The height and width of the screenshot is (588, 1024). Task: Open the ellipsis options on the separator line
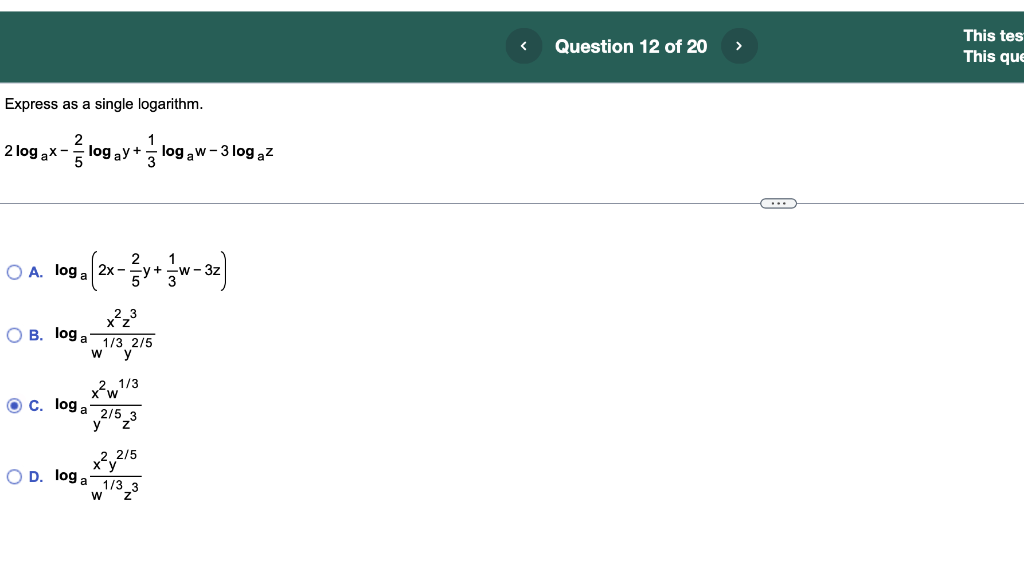click(778, 203)
